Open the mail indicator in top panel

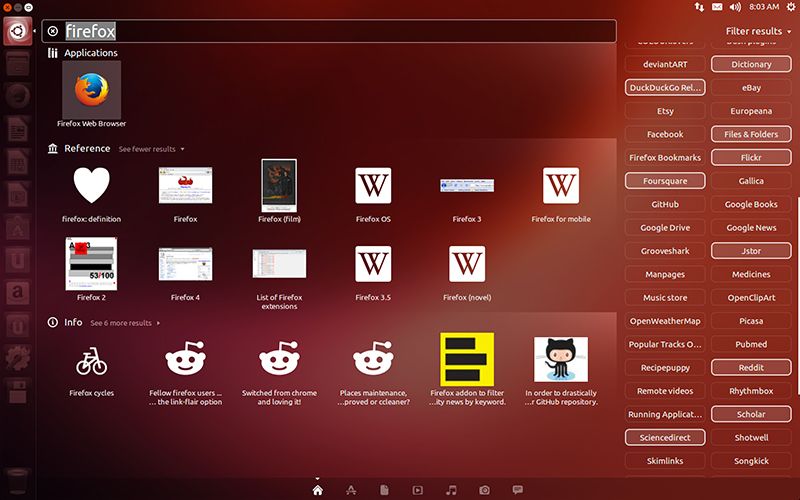[x=717, y=7]
